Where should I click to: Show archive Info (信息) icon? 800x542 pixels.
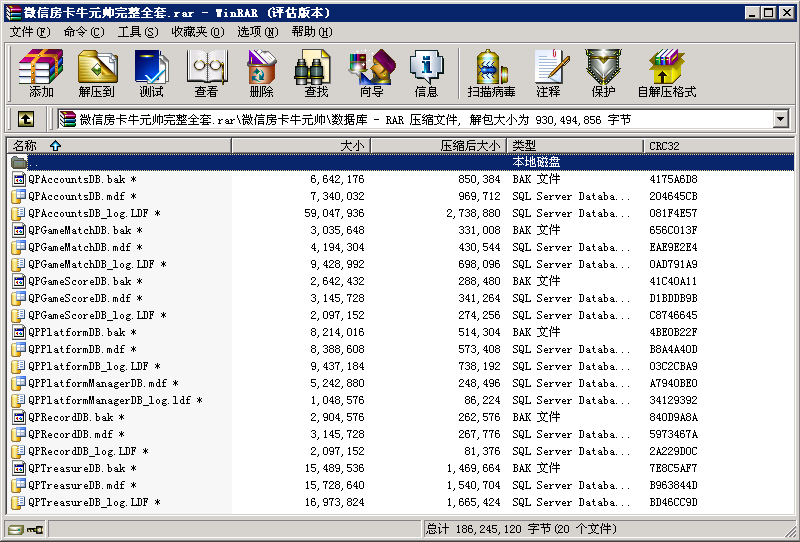tap(426, 73)
